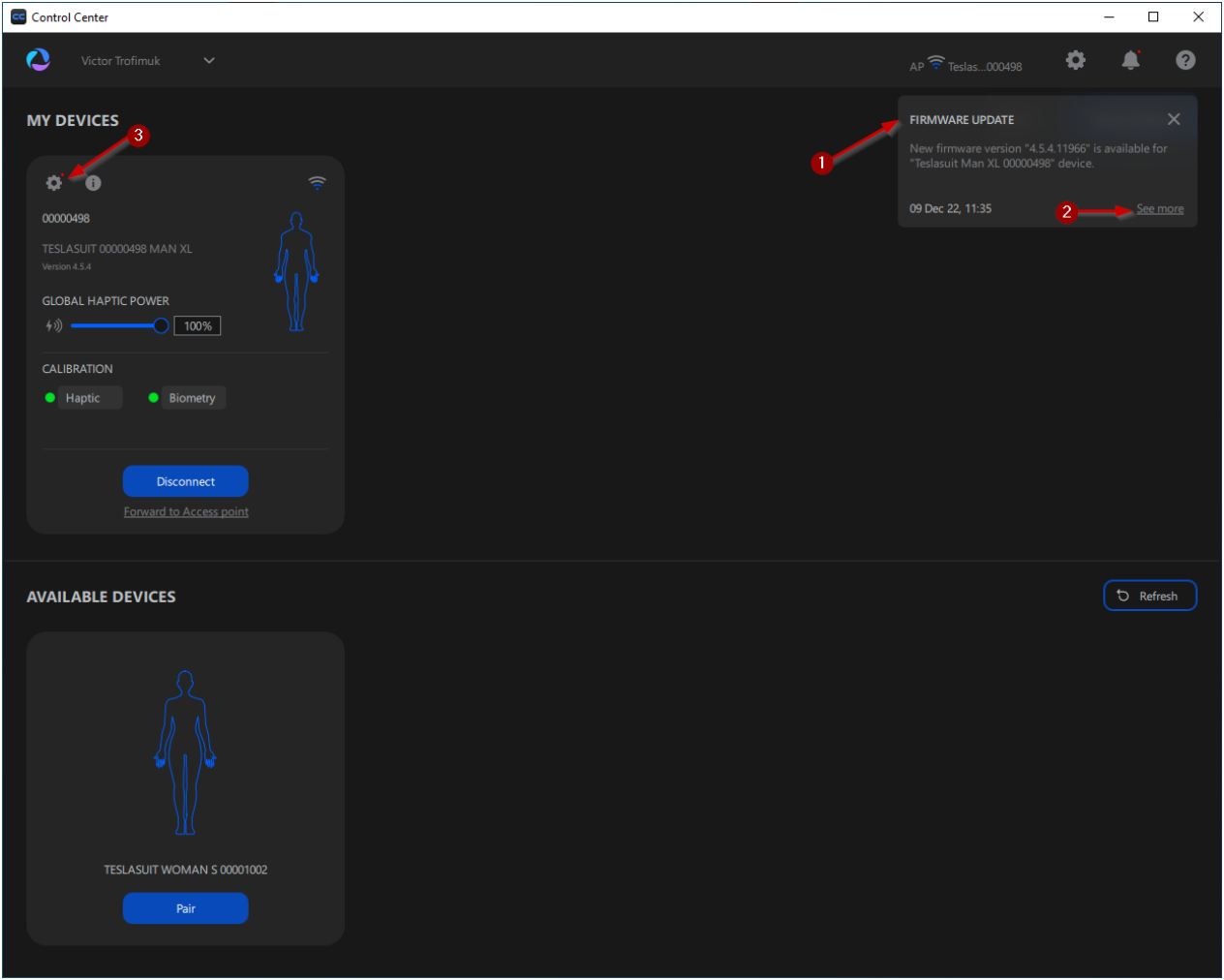Maximize the Control Center window
1224x980 pixels.
pos(1153,17)
